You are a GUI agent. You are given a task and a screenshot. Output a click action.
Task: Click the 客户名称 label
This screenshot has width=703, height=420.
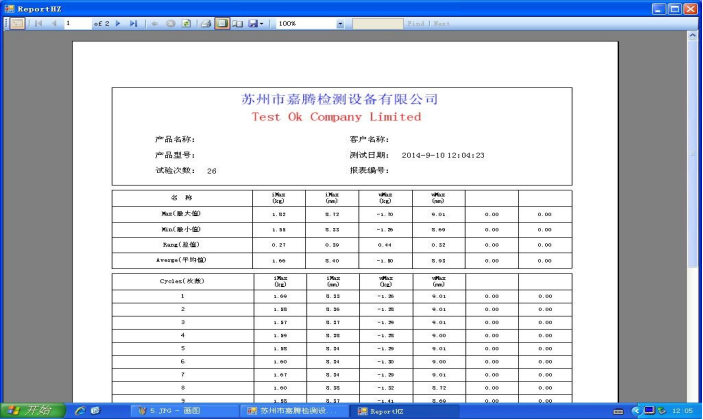369,139
